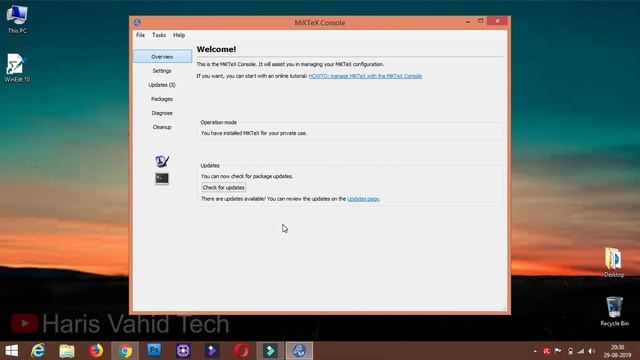This screenshot has height=360, width=640.
Task: Click the MiKTeX Console taskbar icon
Action: point(299,351)
